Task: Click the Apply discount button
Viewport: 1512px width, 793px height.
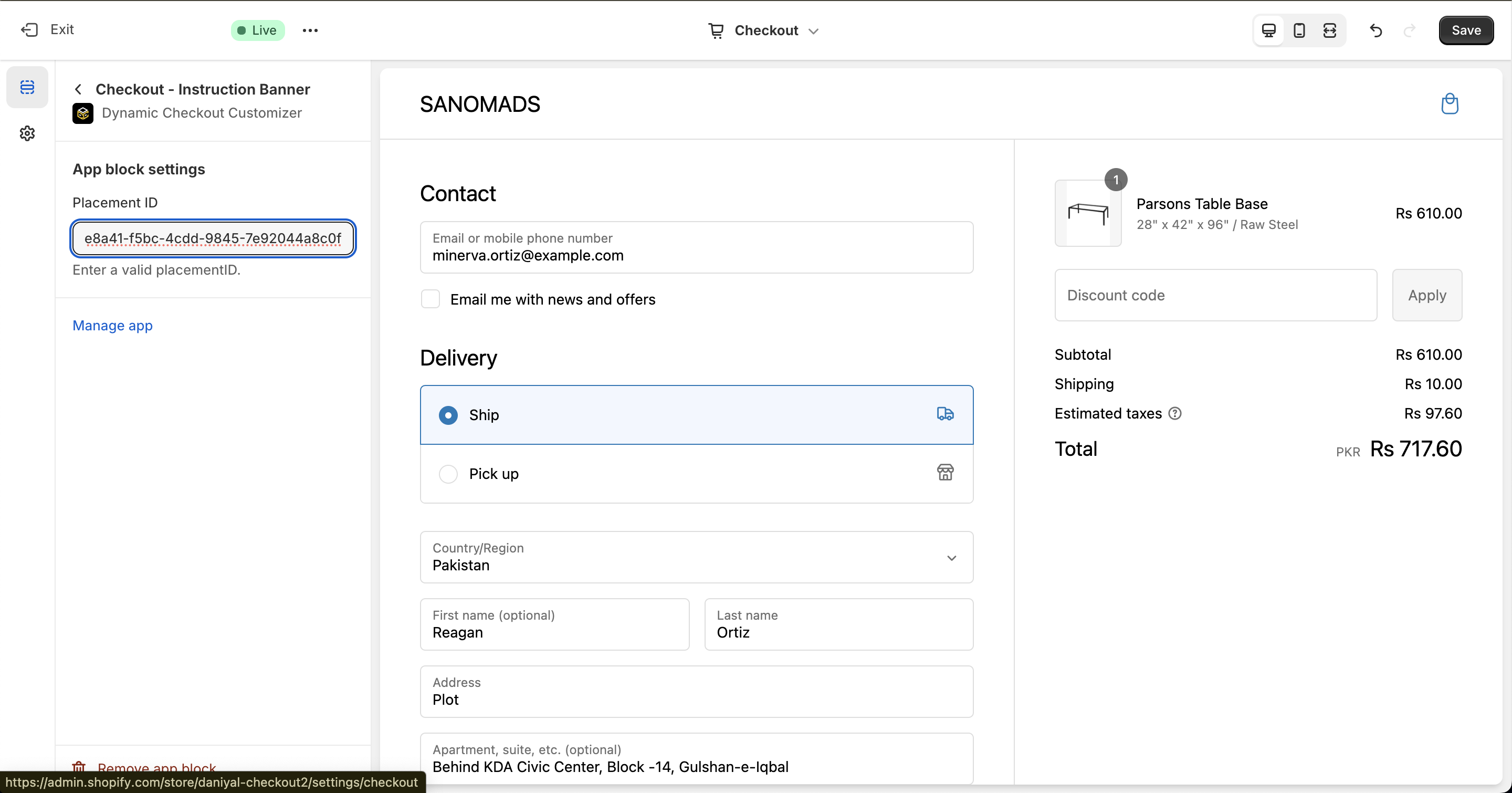Action: [1427, 295]
